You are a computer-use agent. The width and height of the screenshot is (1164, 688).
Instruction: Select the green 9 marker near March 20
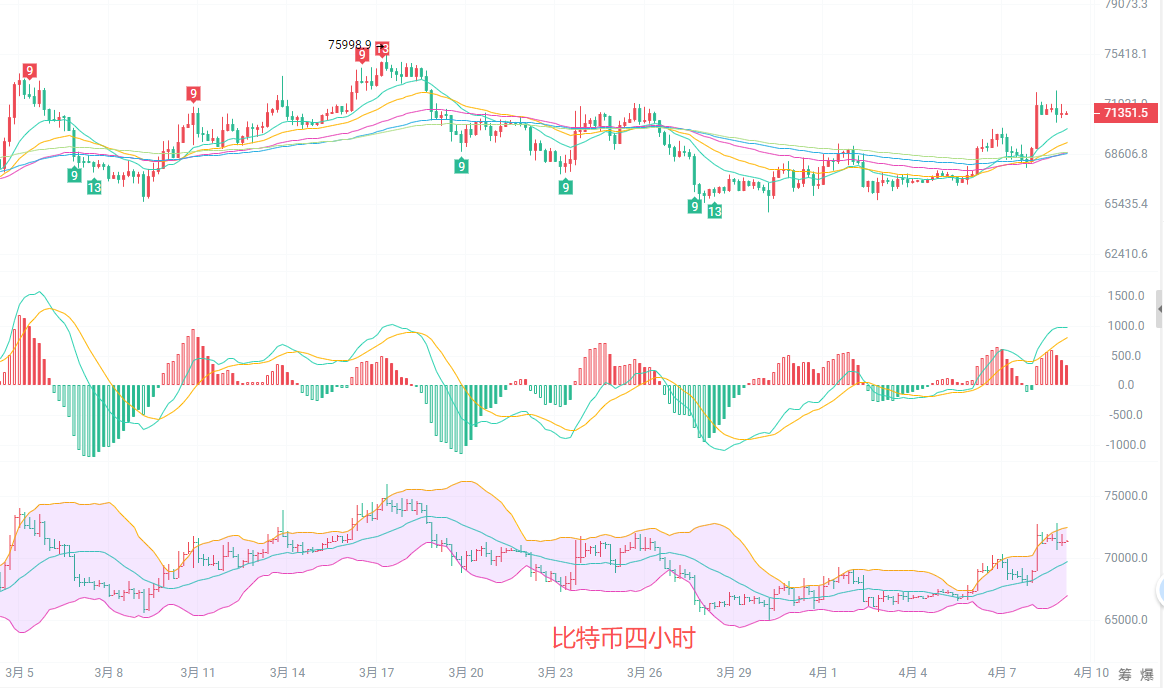tap(461, 166)
